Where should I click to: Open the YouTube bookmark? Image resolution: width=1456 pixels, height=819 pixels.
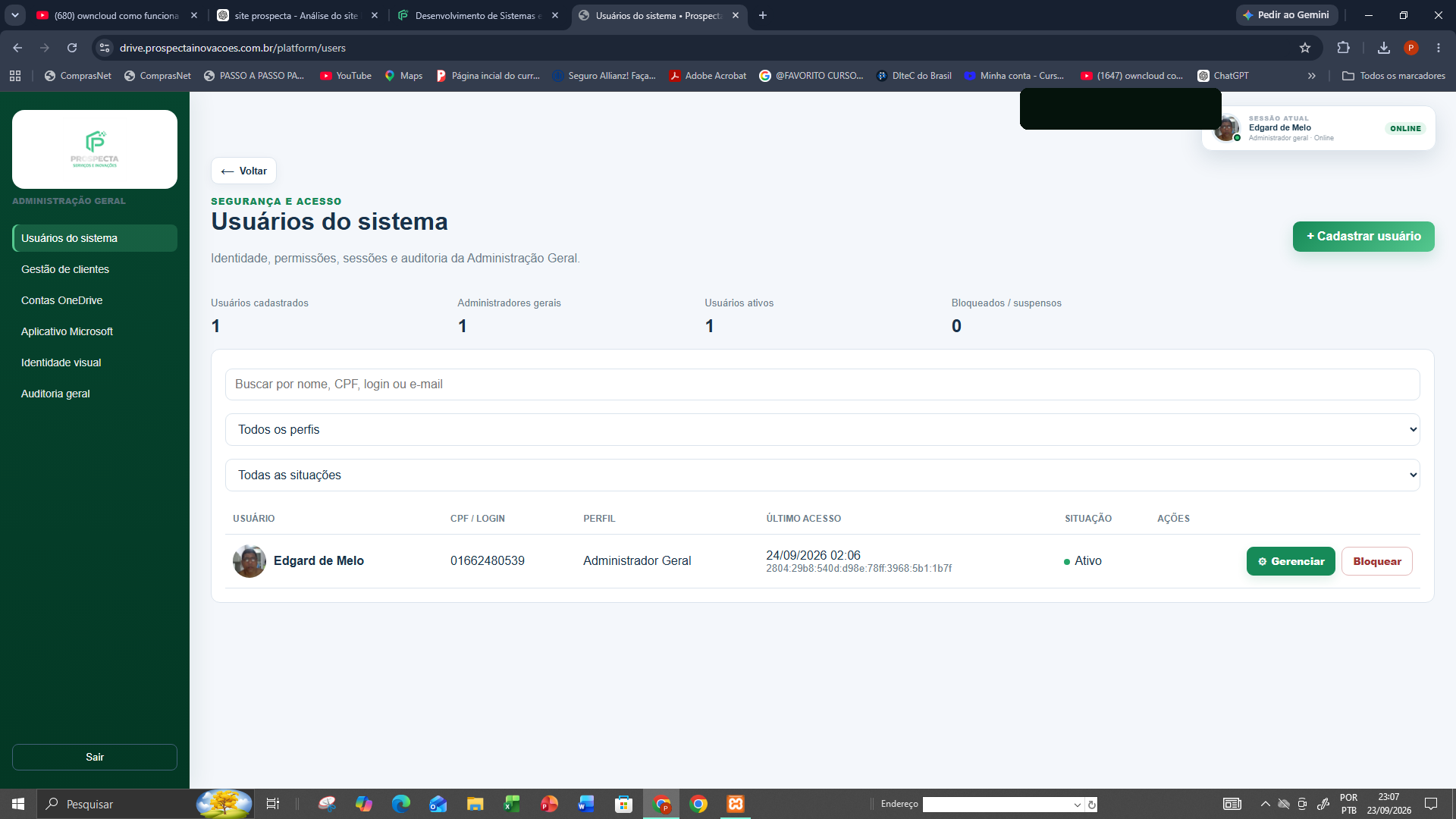click(346, 76)
